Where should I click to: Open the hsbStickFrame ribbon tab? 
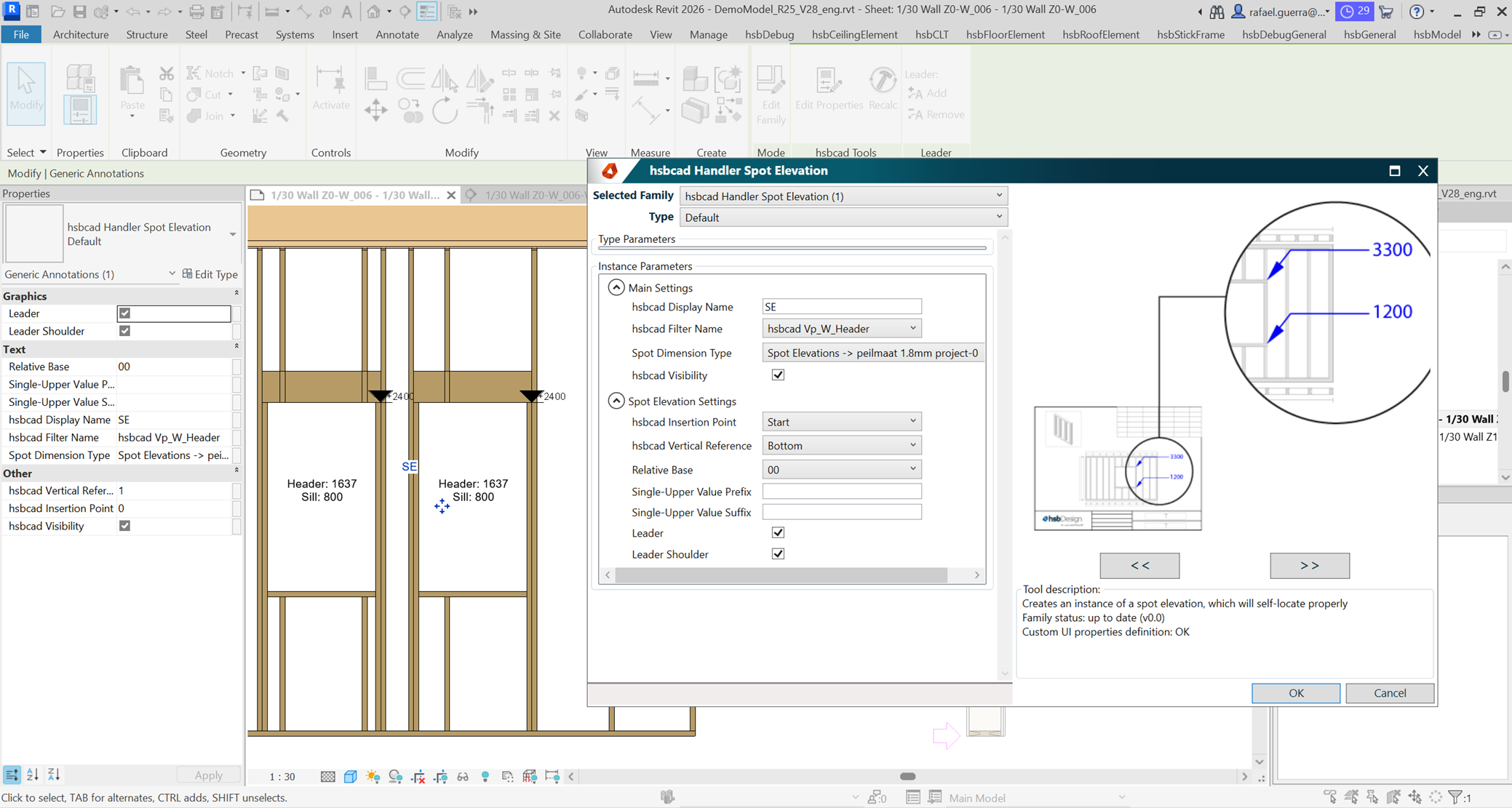point(1190,34)
